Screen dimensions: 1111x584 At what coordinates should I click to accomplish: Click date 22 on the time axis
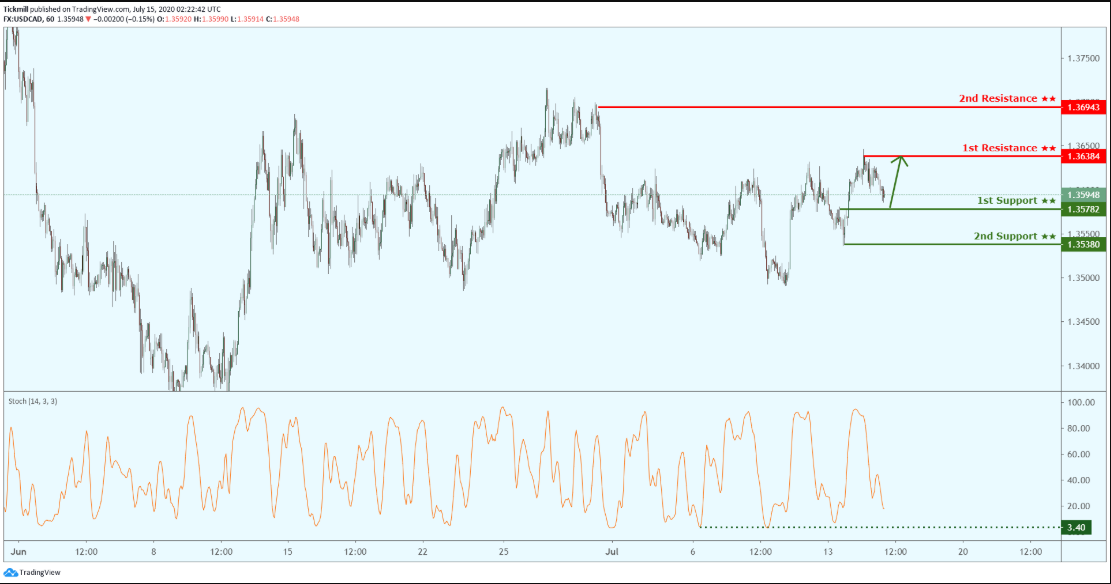pyautogui.click(x=422, y=551)
